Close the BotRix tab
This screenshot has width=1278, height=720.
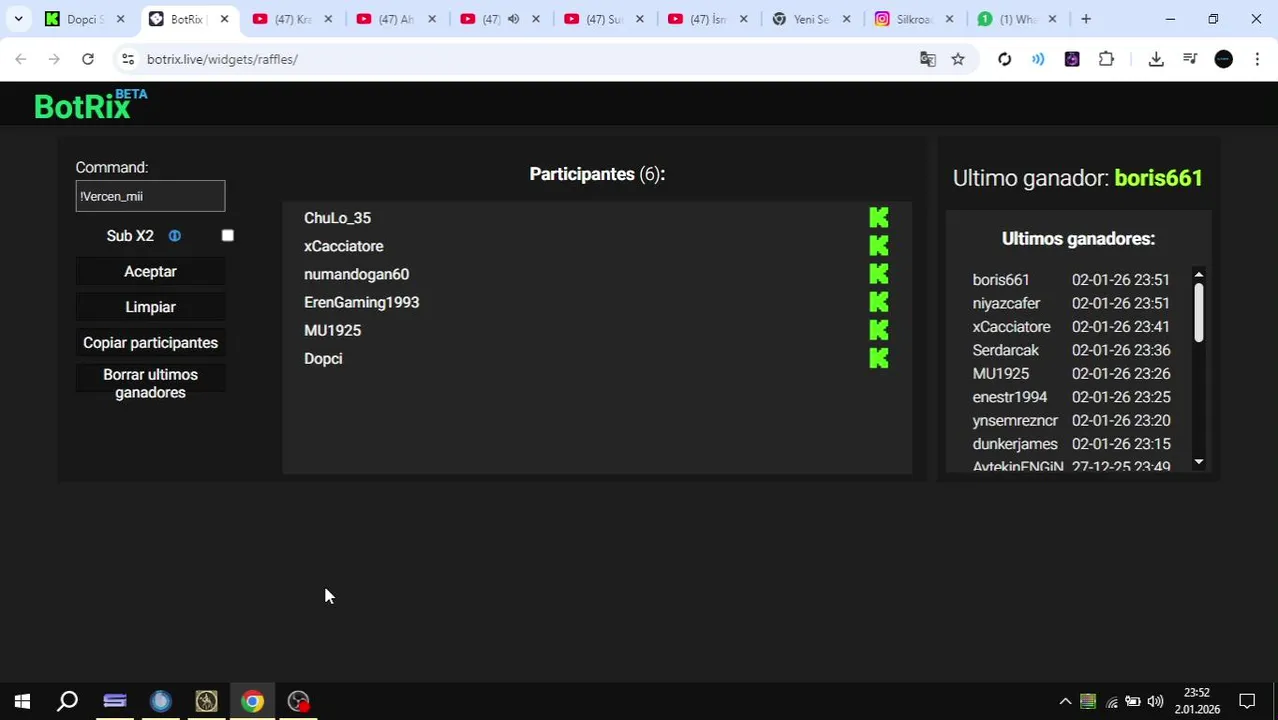(224, 19)
